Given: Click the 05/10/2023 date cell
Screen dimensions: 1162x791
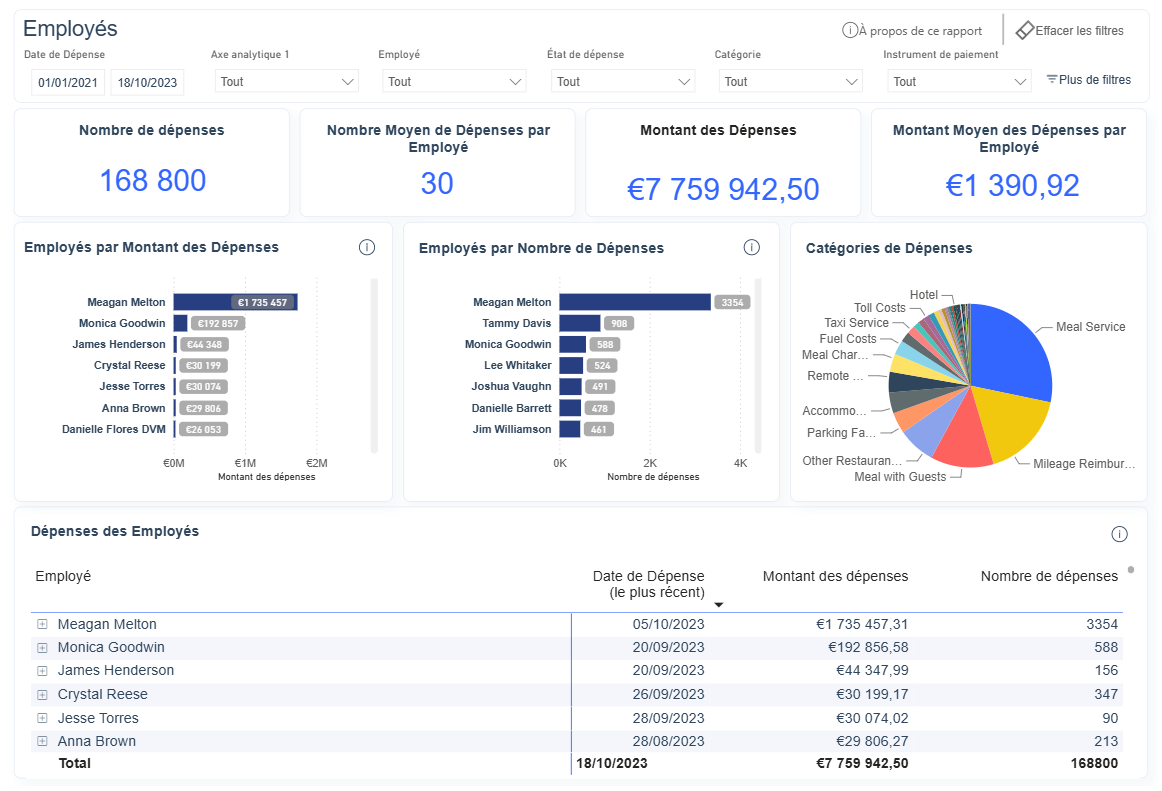Looking at the screenshot, I should pos(668,624).
